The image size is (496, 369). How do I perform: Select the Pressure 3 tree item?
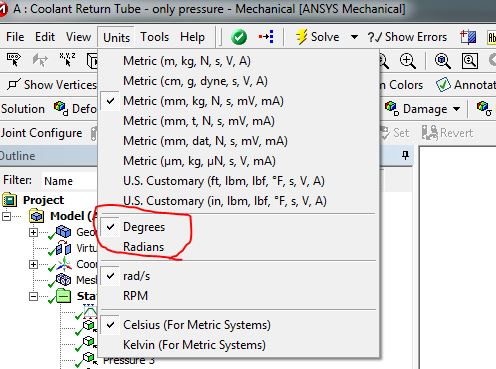pos(129,361)
